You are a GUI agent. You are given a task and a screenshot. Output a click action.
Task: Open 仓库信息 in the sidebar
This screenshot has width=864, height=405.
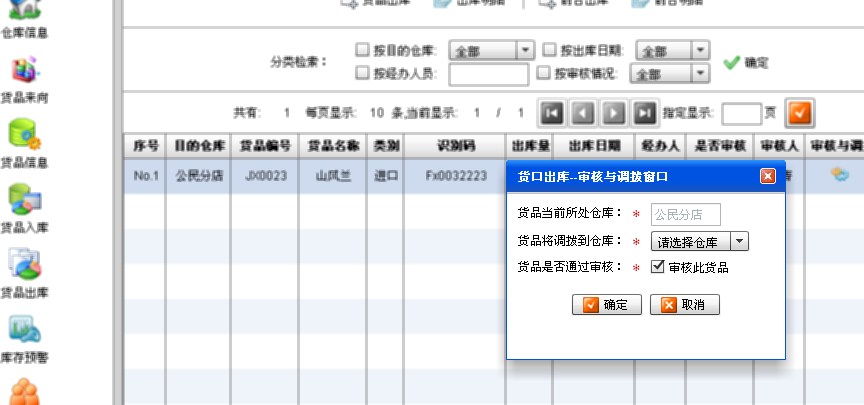click(x=24, y=19)
